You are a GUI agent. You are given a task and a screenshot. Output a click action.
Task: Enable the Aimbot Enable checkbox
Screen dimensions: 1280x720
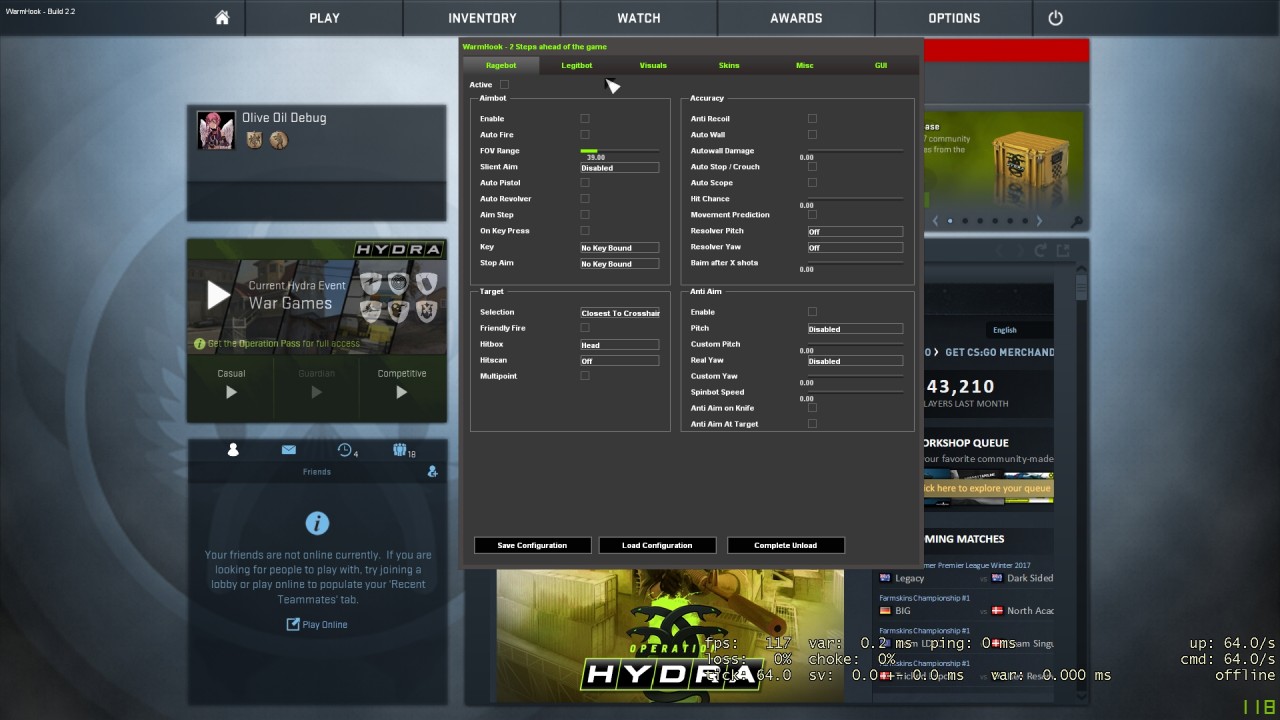click(x=585, y=119)
